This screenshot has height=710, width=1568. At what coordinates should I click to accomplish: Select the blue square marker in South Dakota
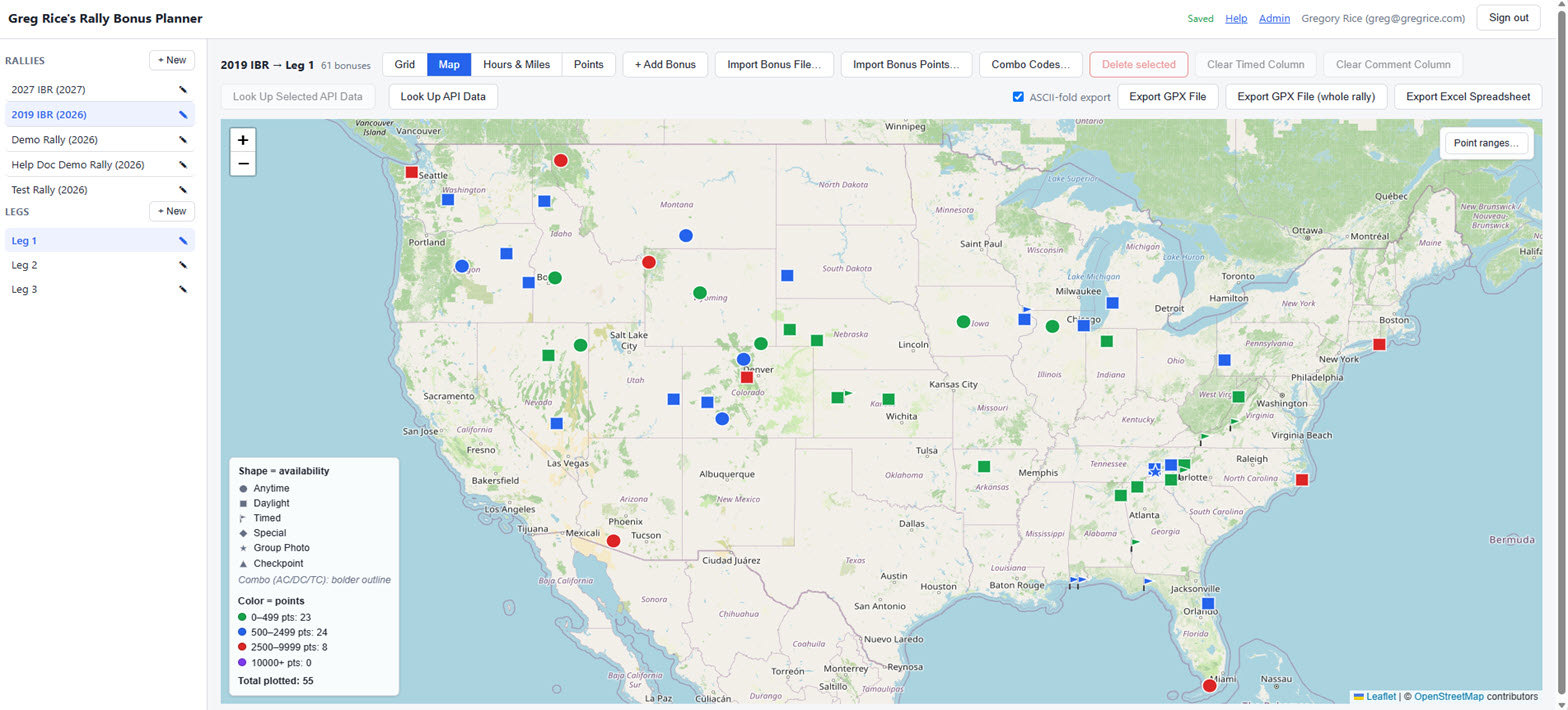click(x=787, y=275)
